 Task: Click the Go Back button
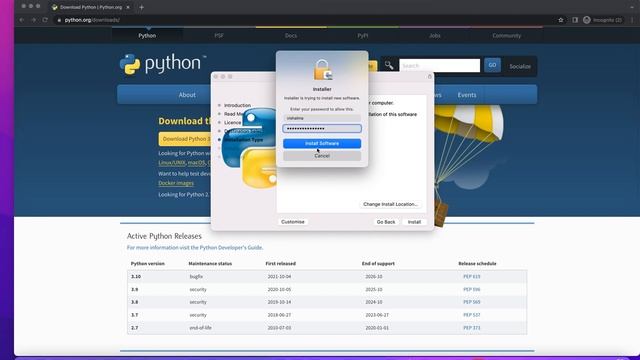[386, 222]
